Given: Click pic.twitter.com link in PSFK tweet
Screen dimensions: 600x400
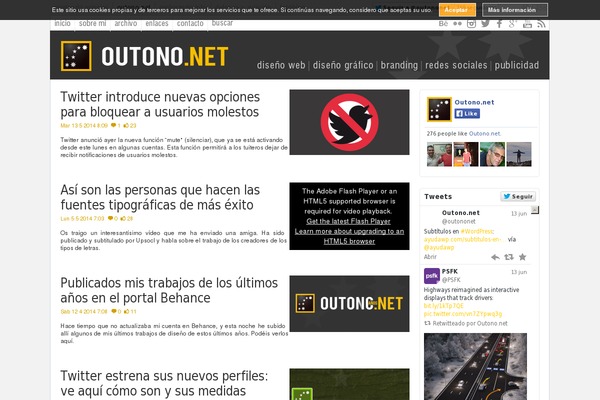Looking at the screenshot, I should click(463, 314).
